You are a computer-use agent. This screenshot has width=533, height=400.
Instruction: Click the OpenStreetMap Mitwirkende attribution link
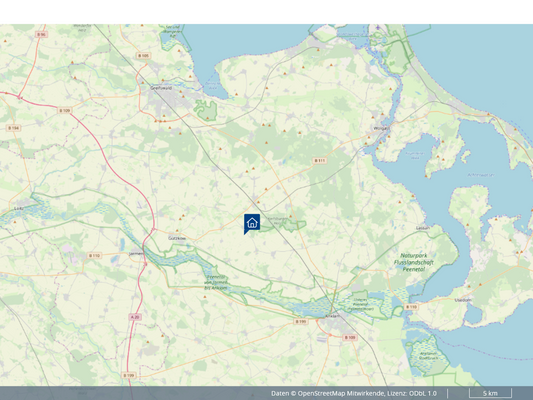pyautogui.click(x=341, y=394)
